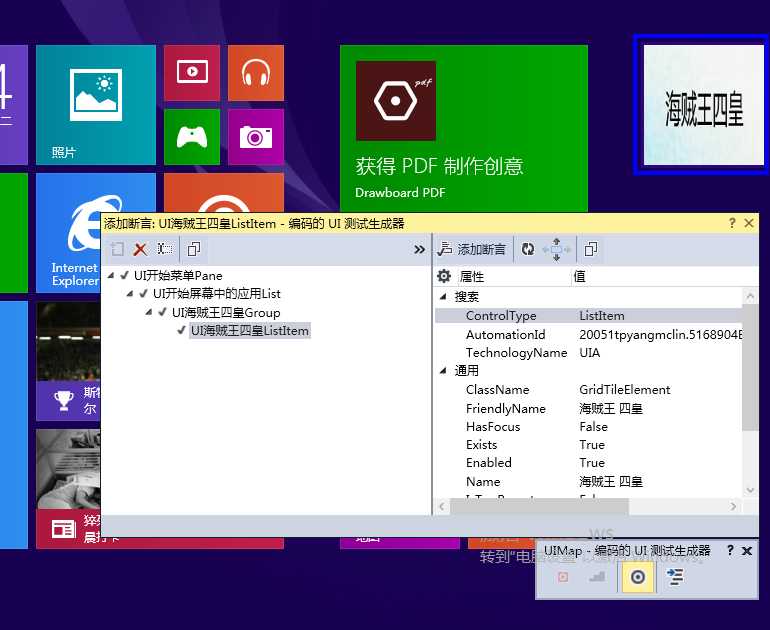
Task: Click the show recorded steps icon in UIMap toolbar
Action: (x=597, y=576)
